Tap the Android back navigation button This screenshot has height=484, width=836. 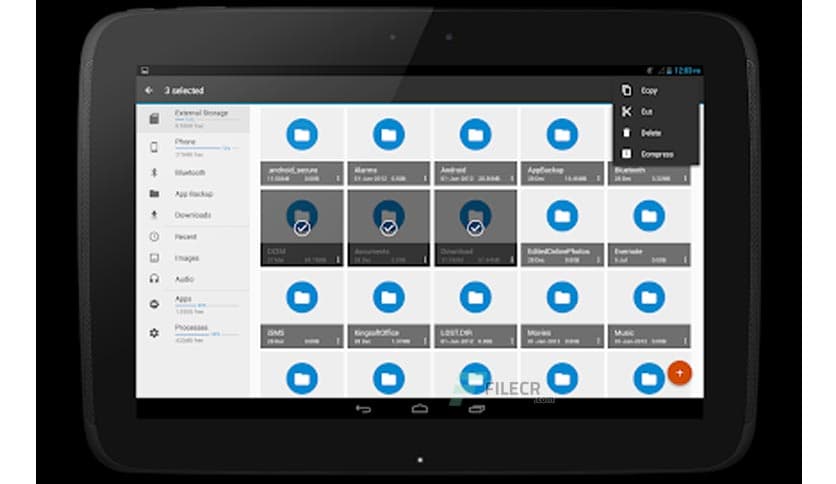(363, 409)
